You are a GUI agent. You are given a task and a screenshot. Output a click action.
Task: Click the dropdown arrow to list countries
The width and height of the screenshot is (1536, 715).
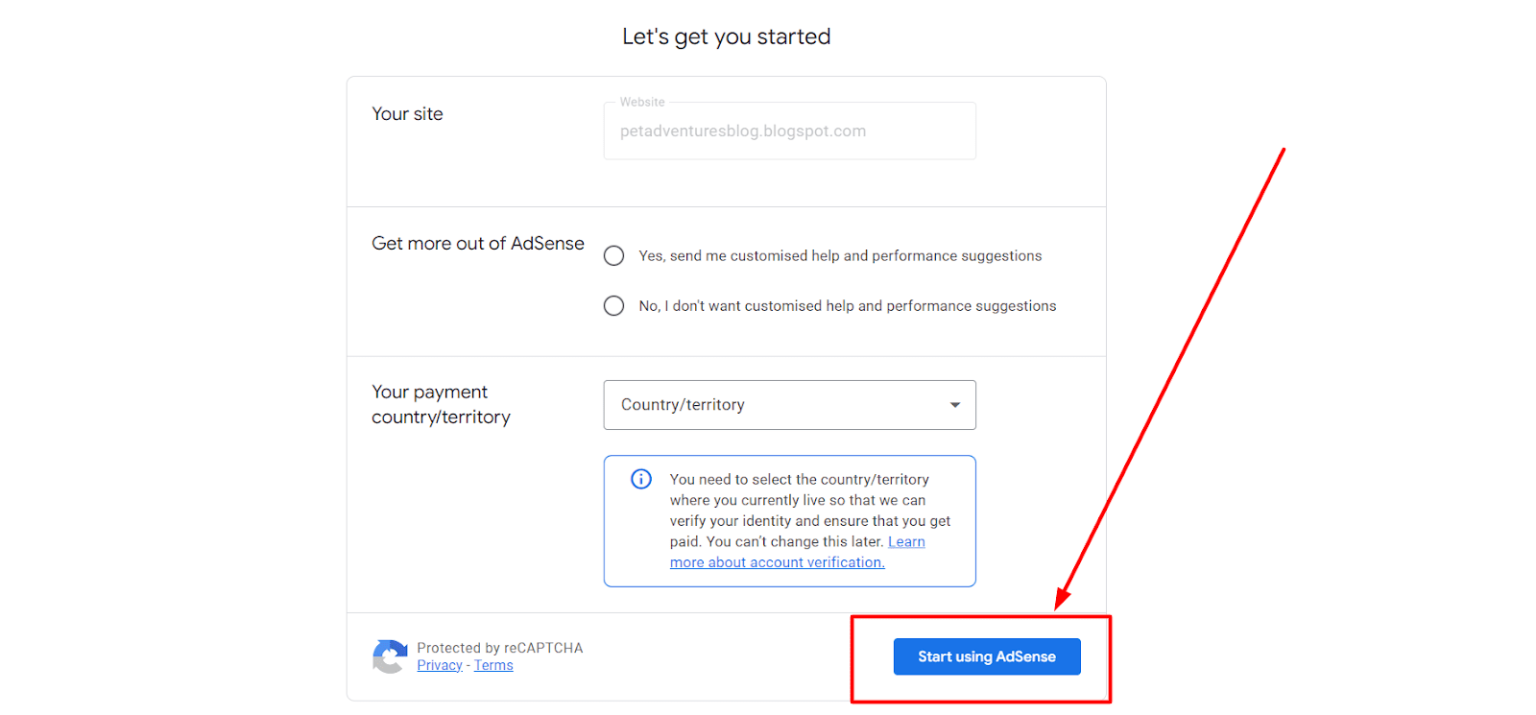coord(954,405)
